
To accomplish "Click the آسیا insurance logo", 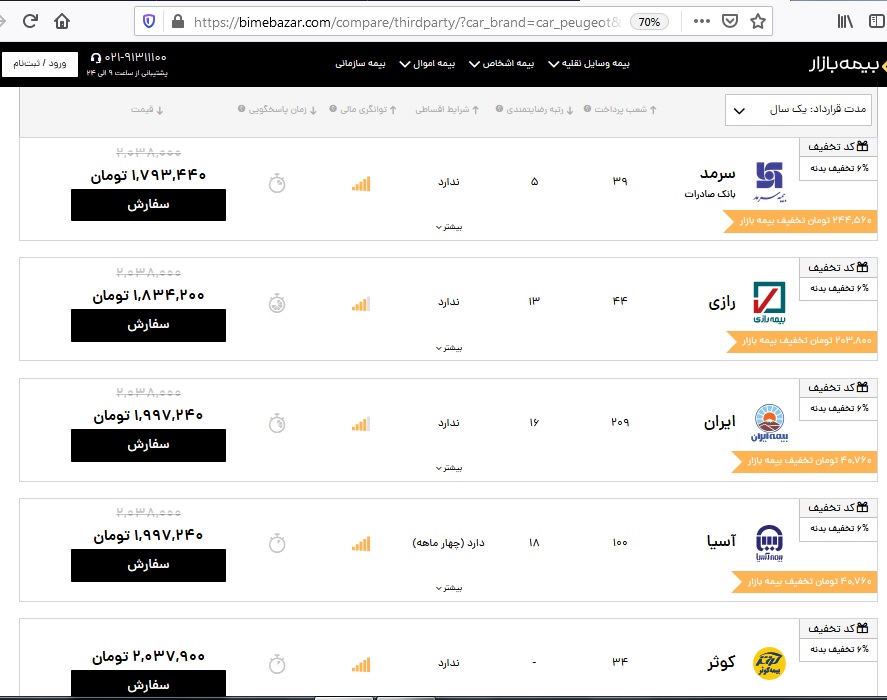I will (x=769, y=543).
